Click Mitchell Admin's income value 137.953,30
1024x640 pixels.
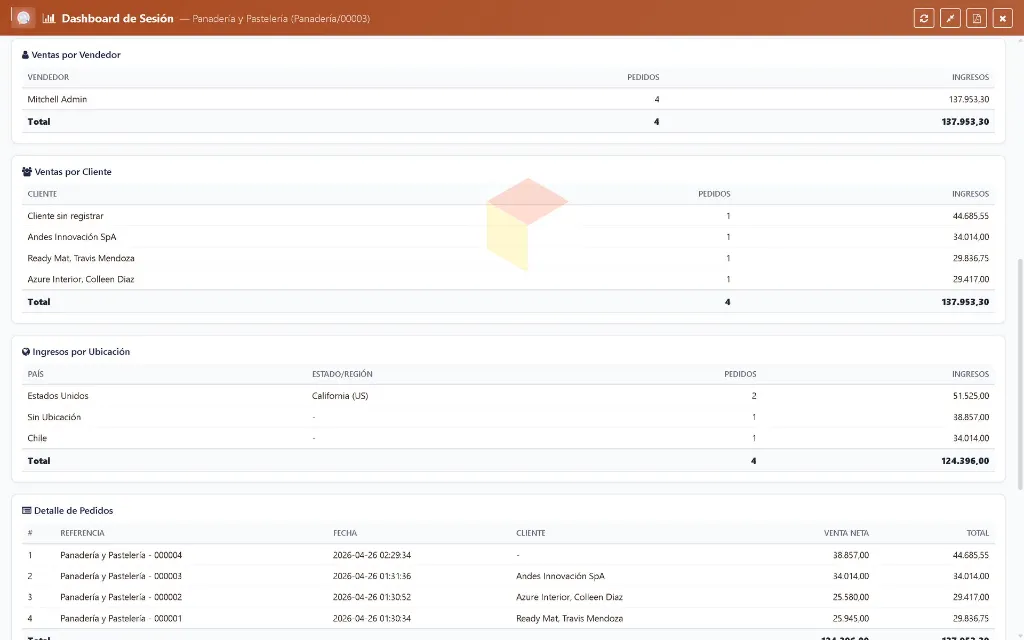coord(968,99)
